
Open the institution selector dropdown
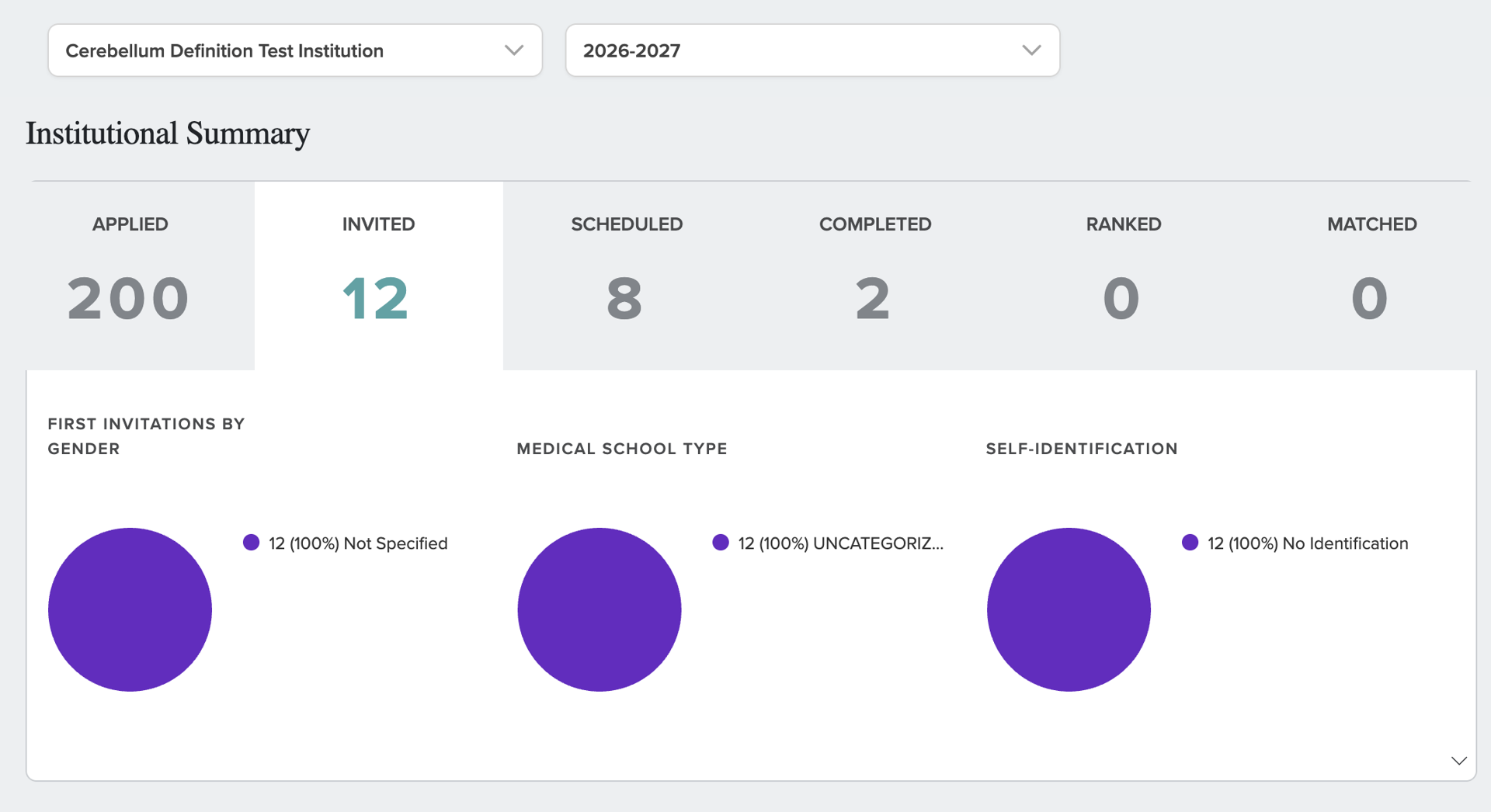(295, 50)
